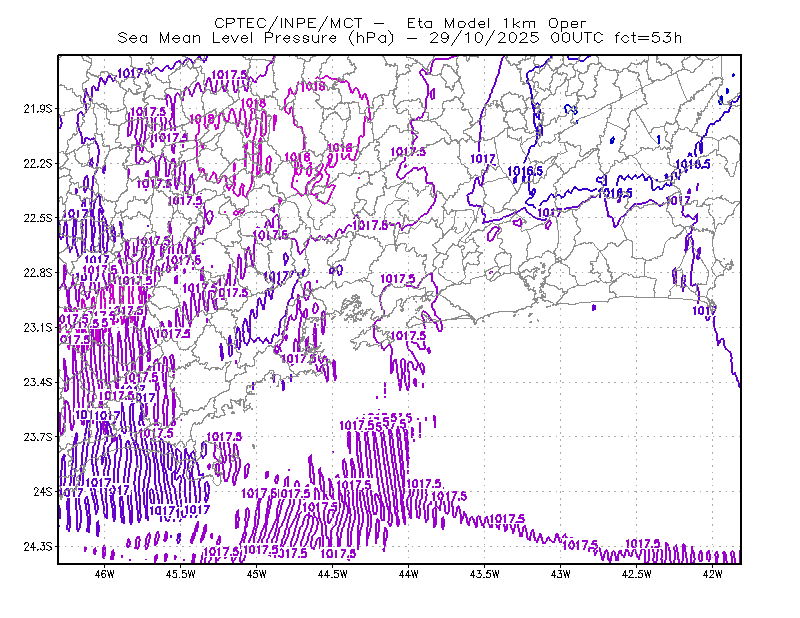Click the chart title 'Eta Model 1km Oper'

[x=496, y=23]
